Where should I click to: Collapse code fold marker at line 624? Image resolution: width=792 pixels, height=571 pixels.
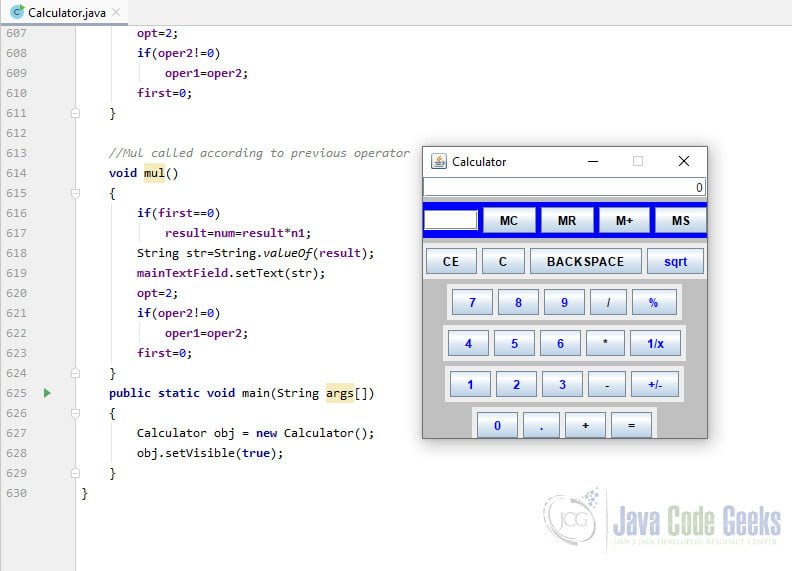[75, 373]
